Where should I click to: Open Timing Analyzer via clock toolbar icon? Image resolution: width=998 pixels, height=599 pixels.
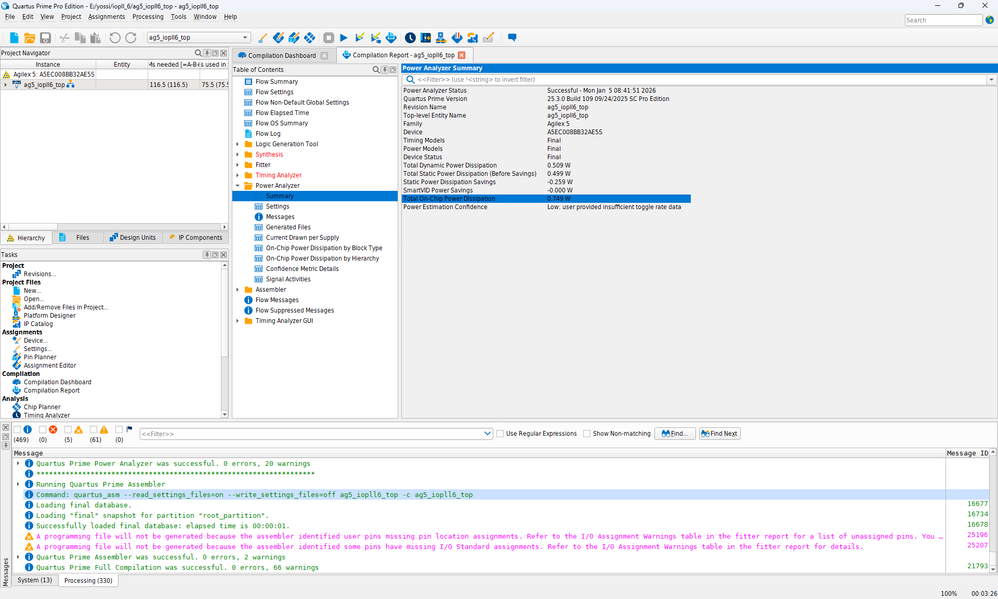click(x=412, y=38)
